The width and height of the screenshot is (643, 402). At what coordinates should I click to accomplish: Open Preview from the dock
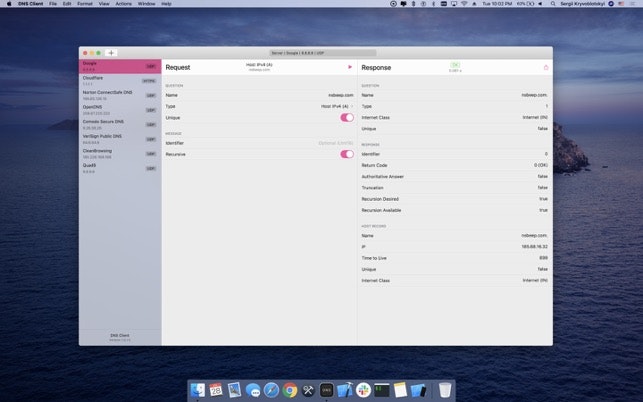pyautogui.click(x=235, y=390)
